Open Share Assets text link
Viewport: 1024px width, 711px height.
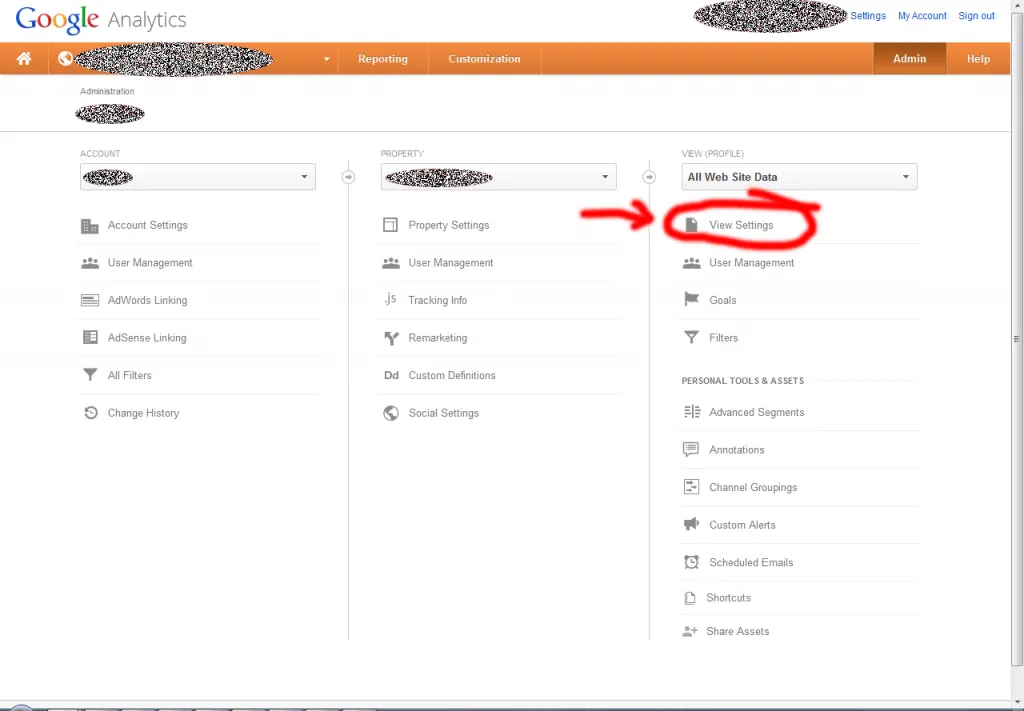[x=737, y=631]
